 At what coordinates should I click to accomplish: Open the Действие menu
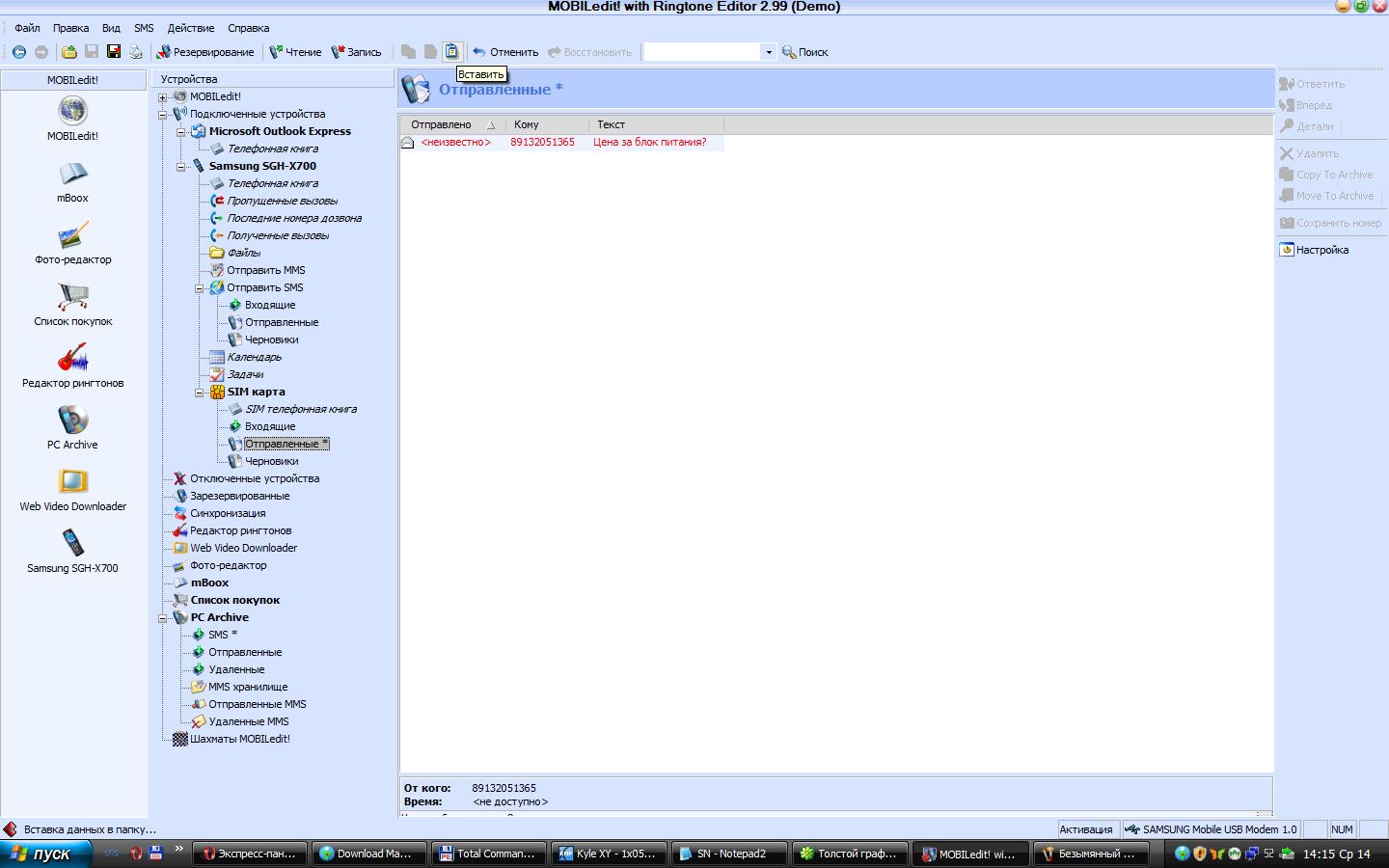[x=191, y=28]
